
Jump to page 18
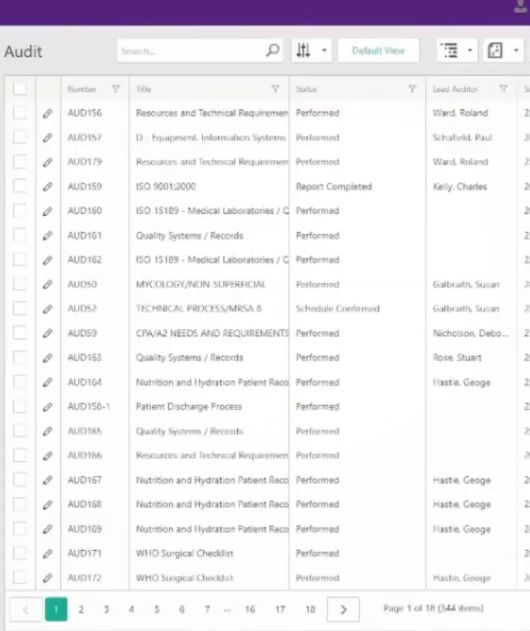(x=310, y=609)
